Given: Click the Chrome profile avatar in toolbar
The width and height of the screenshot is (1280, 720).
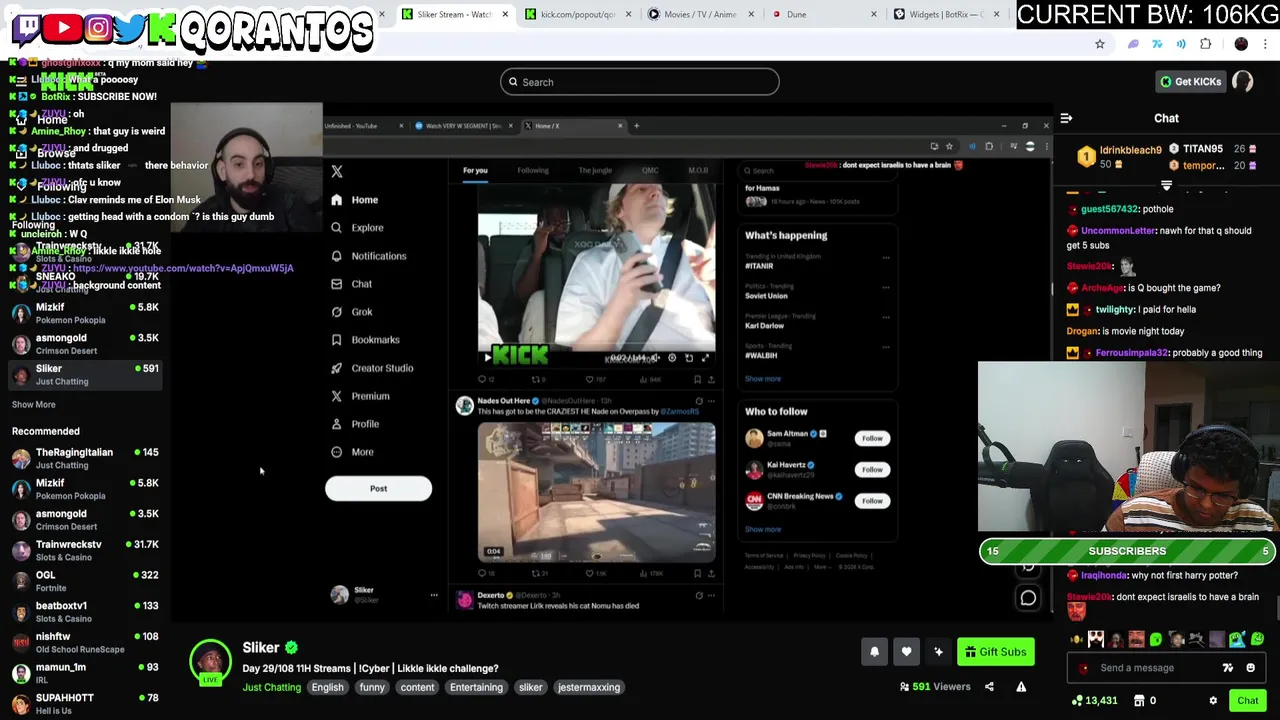Looking at the screenshot, I should (x=1241, y=44).
